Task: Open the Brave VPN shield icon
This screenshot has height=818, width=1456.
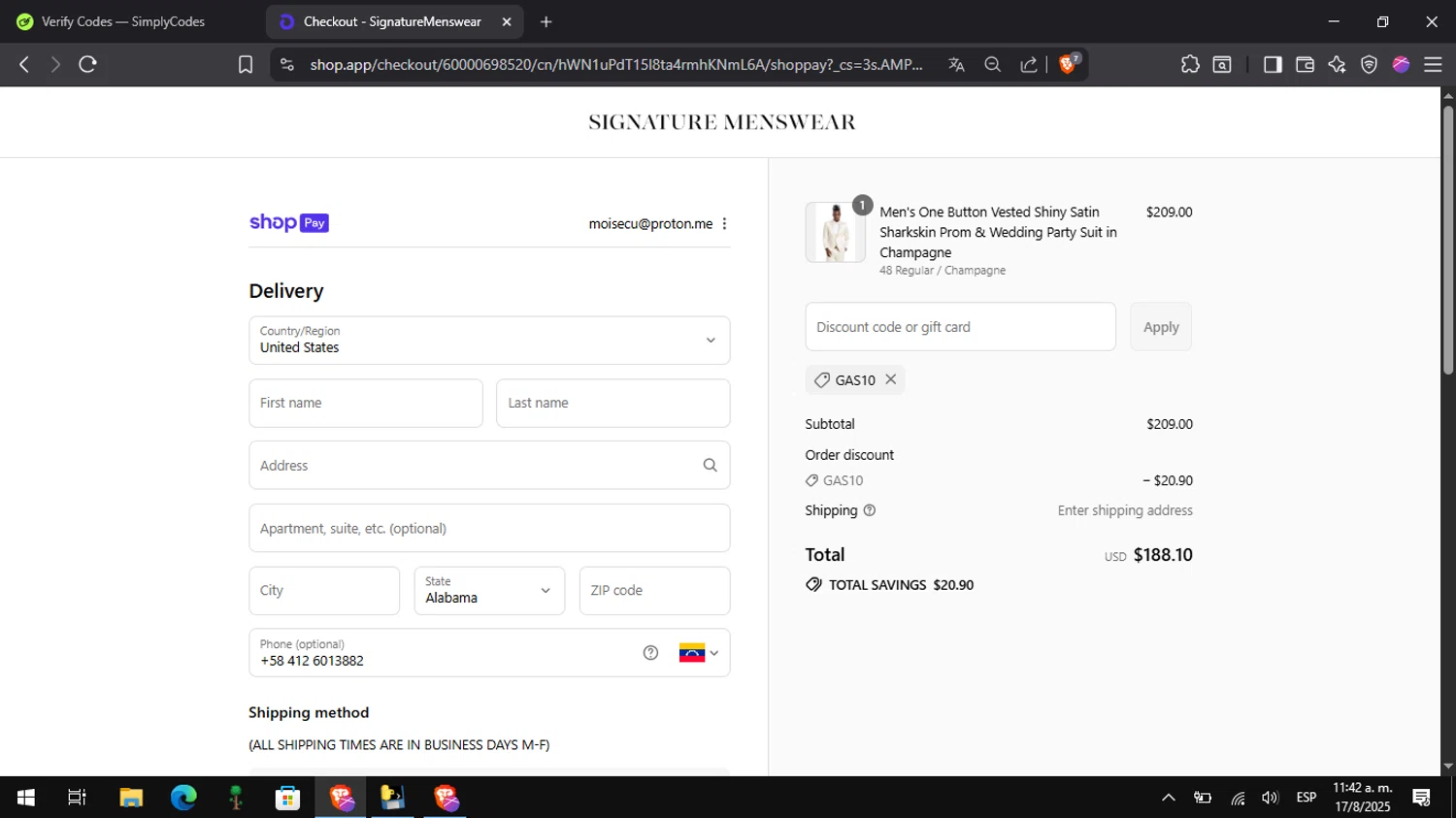Action: pyautogui.click(x=1369, y=64)
